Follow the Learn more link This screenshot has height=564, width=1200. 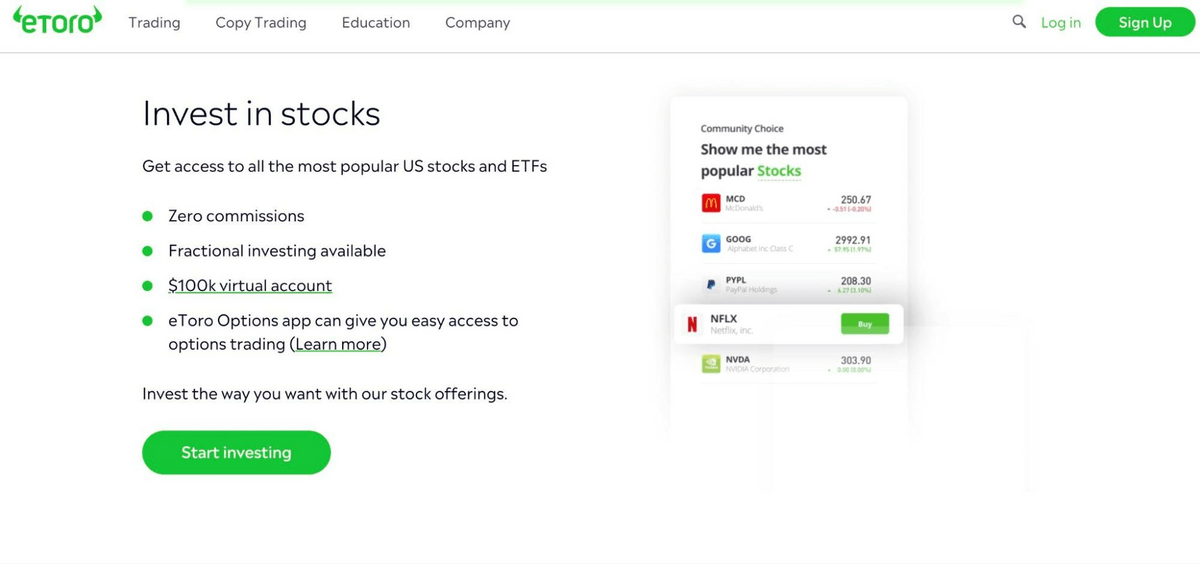(x=338, y=344)
